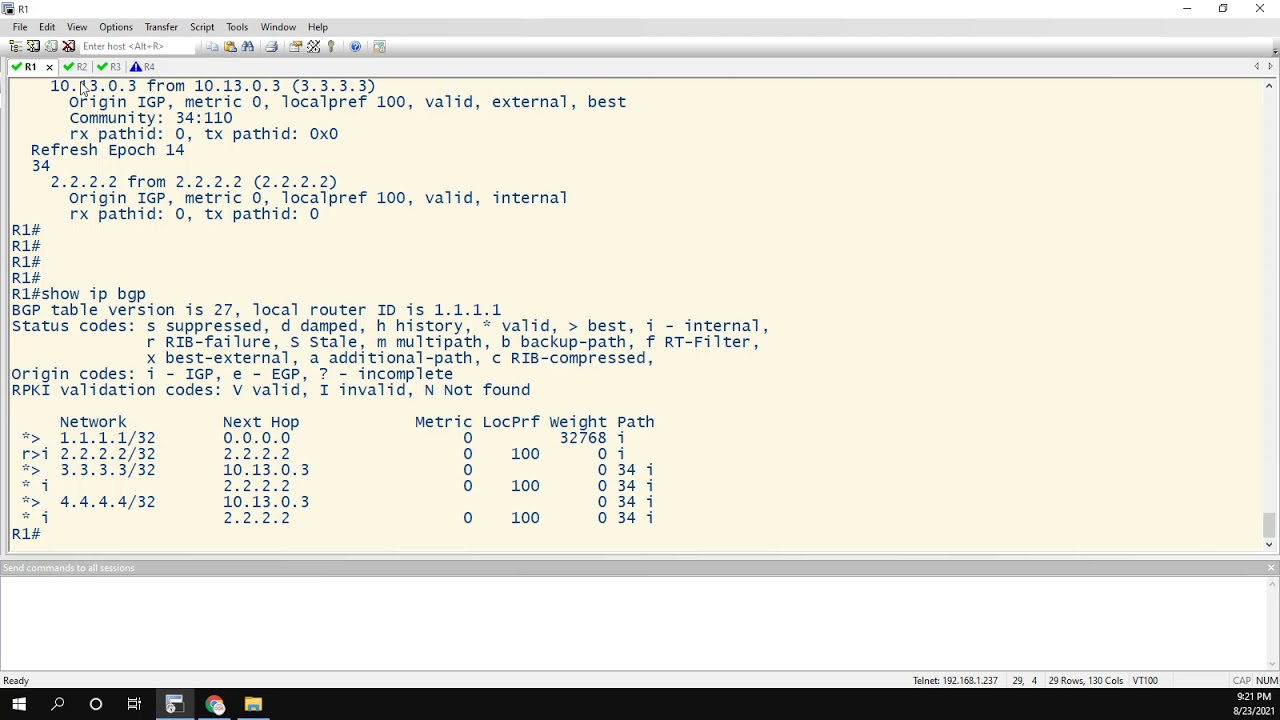Screen dimensions: 1280x720
Task: Click the 'LocPrf' column header
Action: pos(511,422)
